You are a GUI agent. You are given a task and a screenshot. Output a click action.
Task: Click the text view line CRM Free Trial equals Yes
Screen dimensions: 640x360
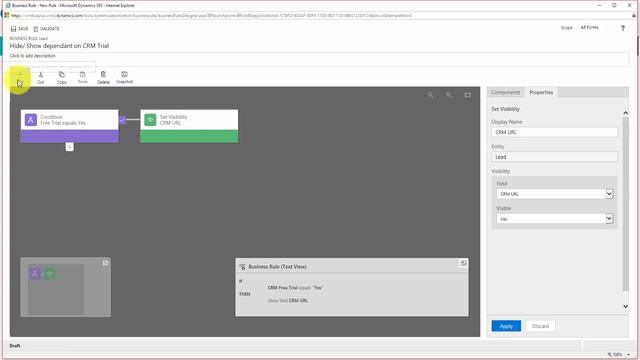[x=295, y=288]
